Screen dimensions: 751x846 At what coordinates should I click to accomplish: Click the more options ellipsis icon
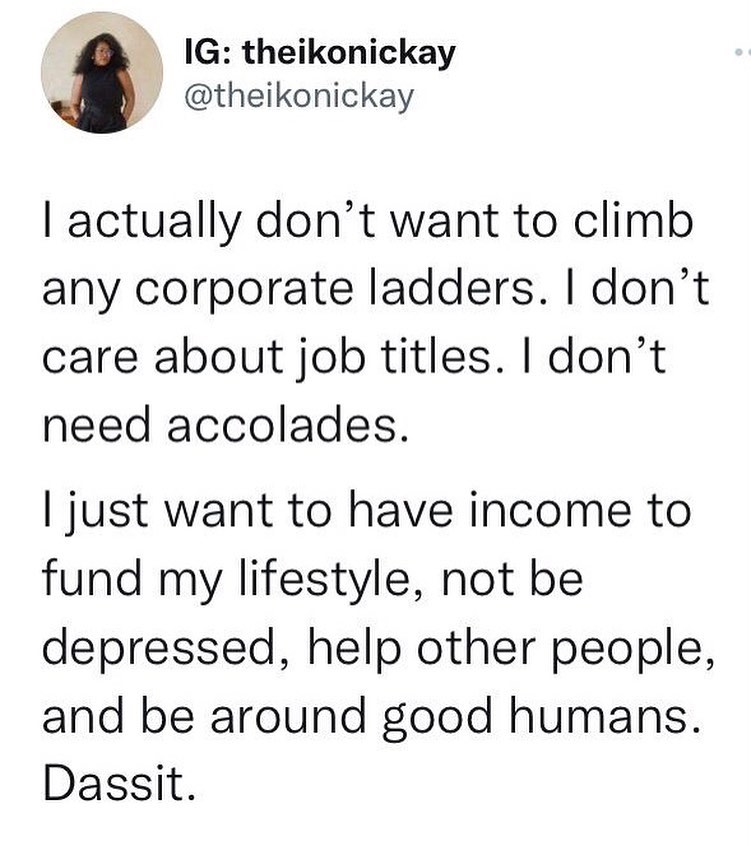point(740,49)
